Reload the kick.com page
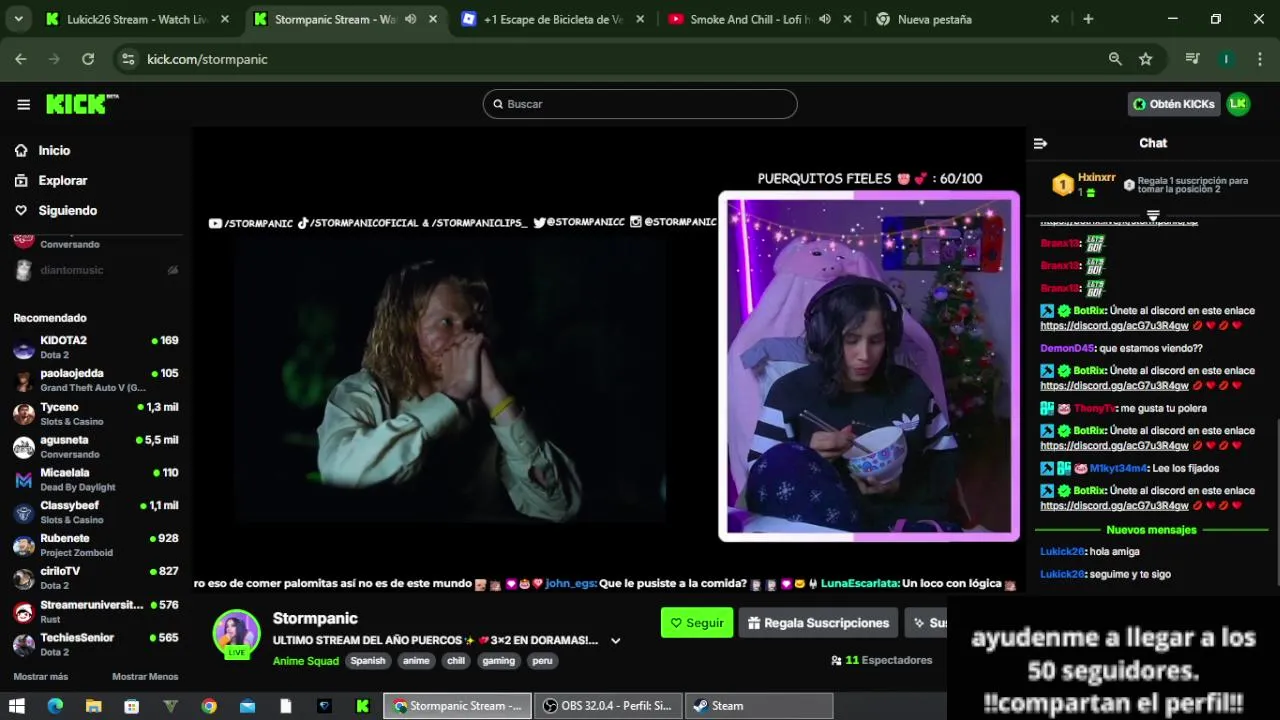The image size is (1280, 720). tap(88, 59)
